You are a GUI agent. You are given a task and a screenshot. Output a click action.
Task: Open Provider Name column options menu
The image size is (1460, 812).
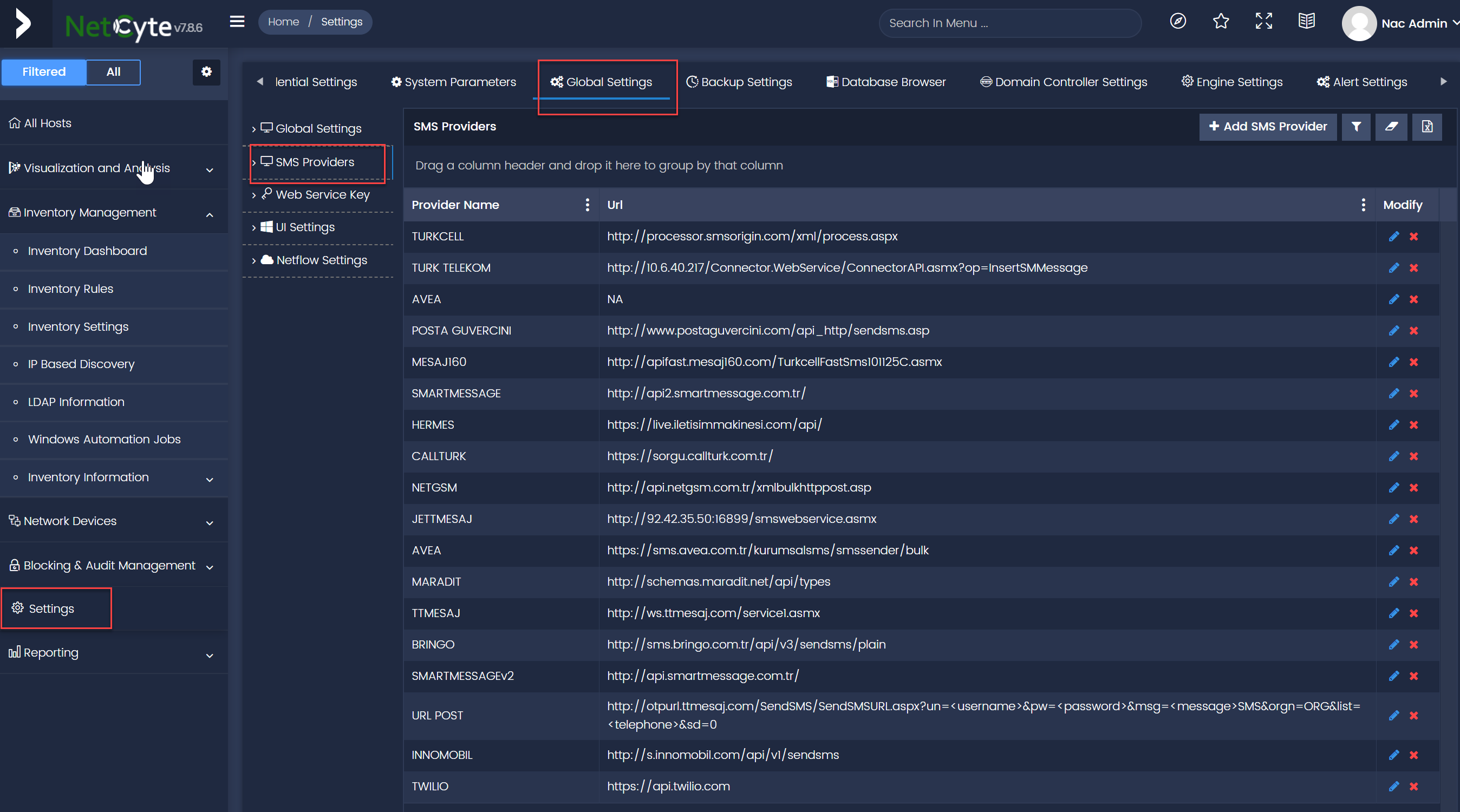tap(587, 205)
